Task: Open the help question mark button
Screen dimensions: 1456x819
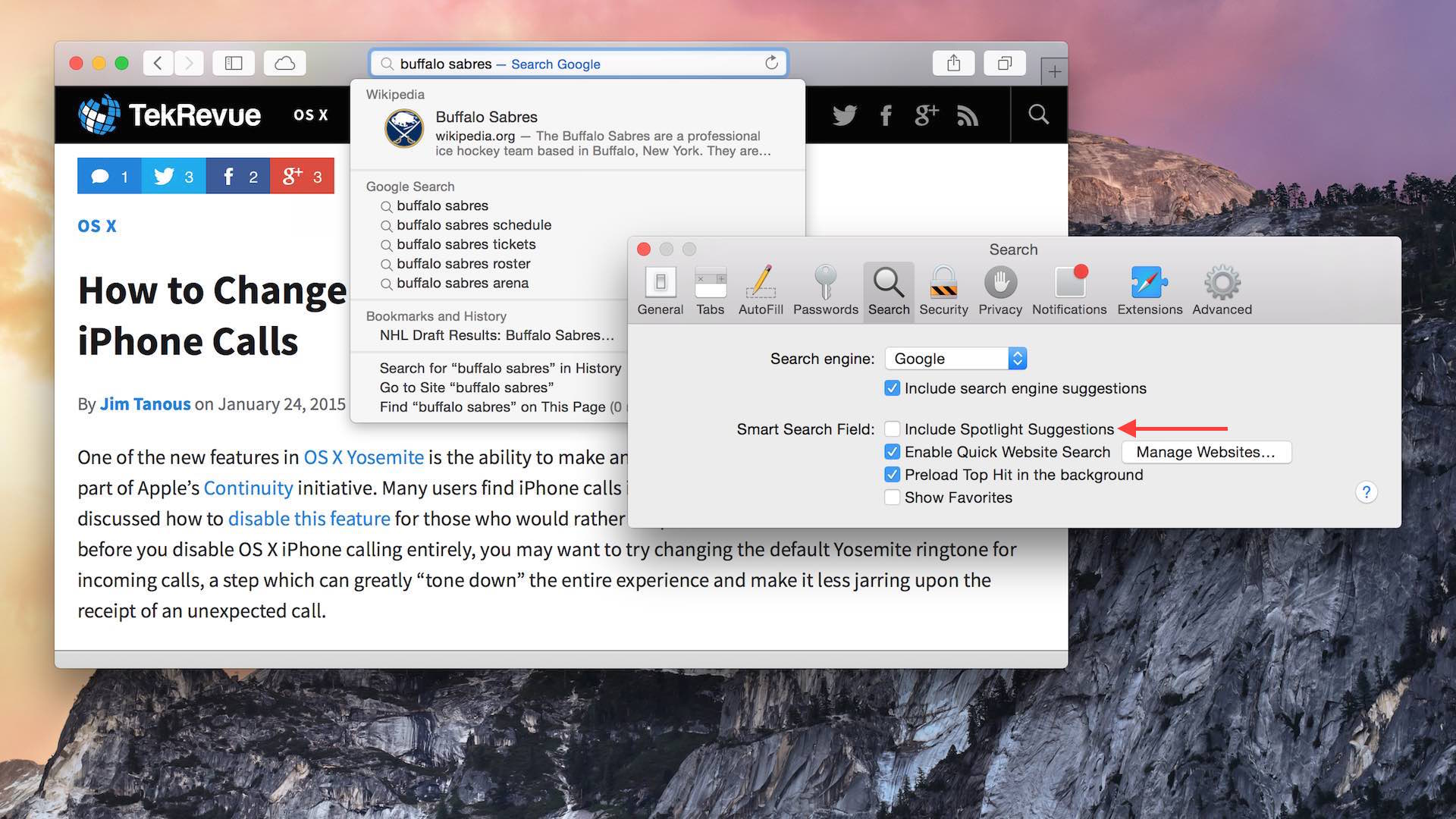Action: (x=1367, y=492)
